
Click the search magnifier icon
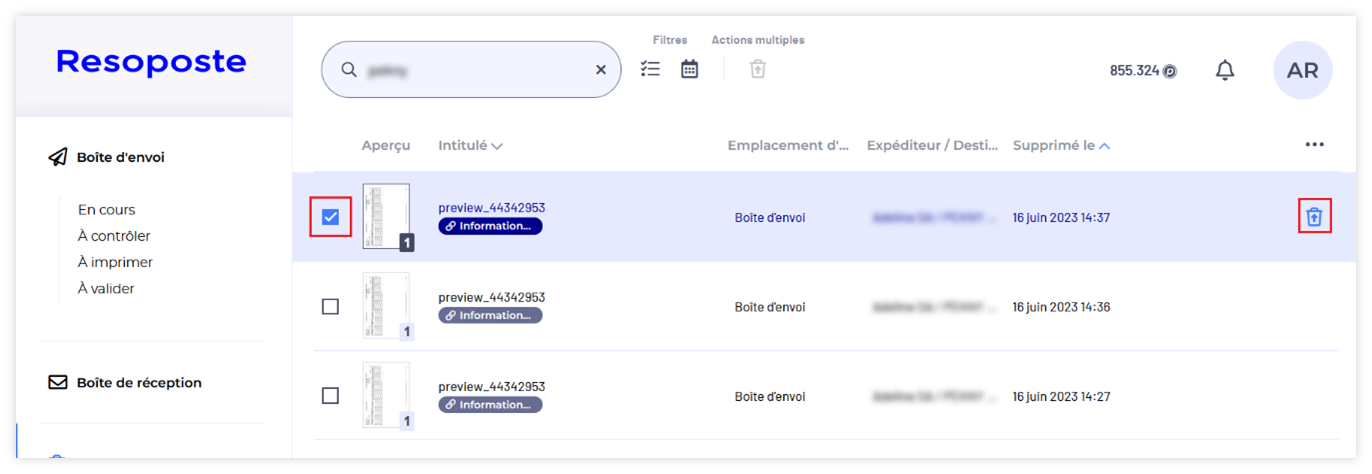coord(349,70)
